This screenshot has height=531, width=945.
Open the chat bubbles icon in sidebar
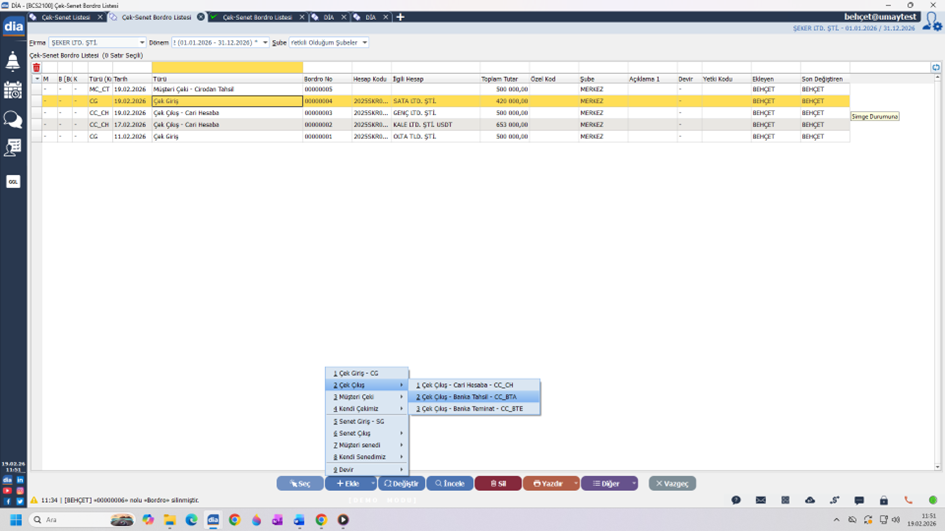point(13,120)
